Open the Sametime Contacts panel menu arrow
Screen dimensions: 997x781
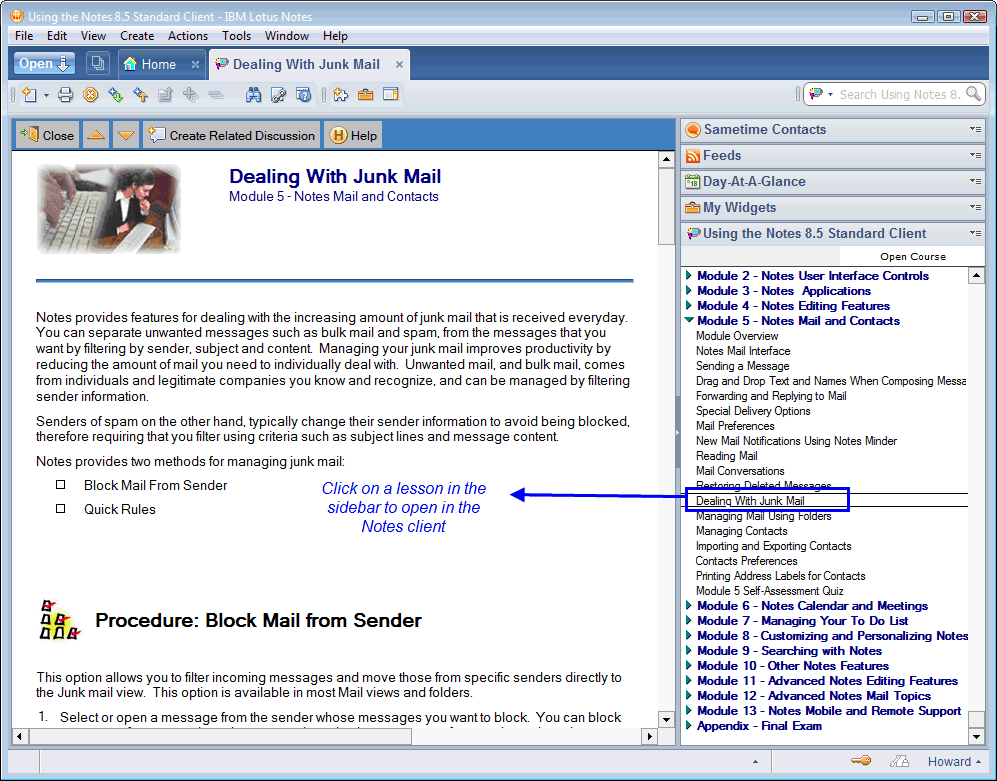(x=975, y=129)
